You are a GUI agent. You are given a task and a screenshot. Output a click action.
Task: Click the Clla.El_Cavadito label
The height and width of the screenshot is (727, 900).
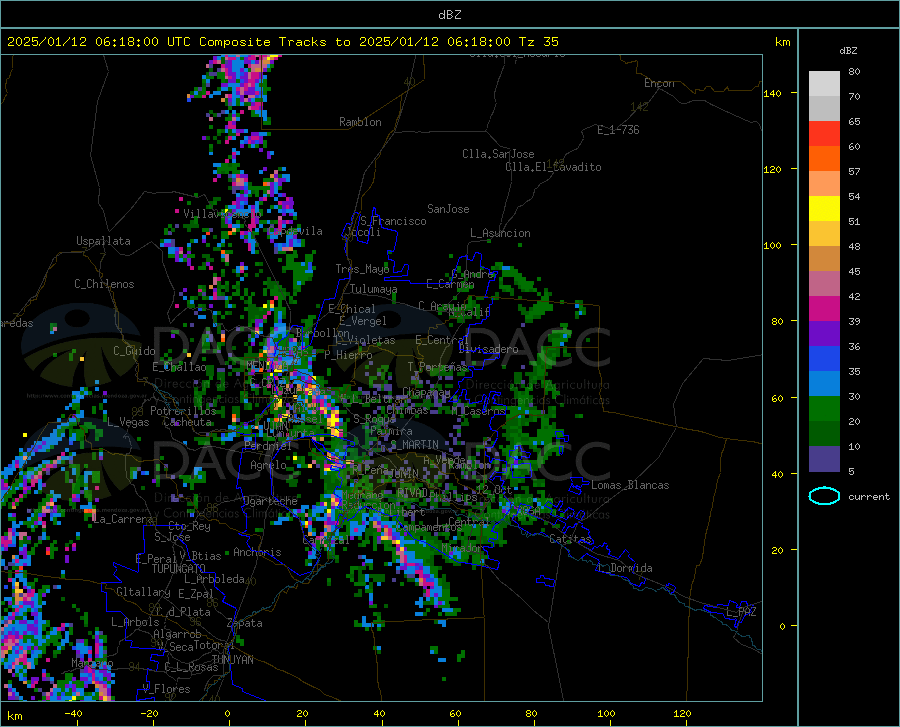(553, 167)
